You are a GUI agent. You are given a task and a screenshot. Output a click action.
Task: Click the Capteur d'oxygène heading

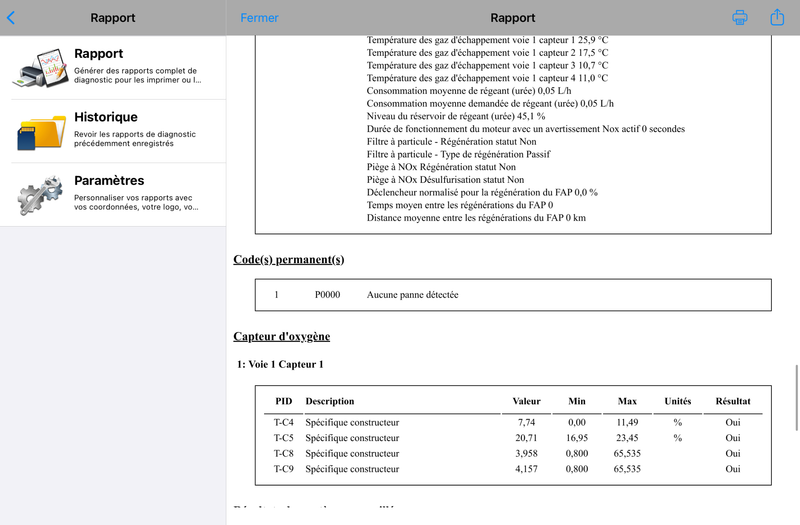click(x=282, y=336)
